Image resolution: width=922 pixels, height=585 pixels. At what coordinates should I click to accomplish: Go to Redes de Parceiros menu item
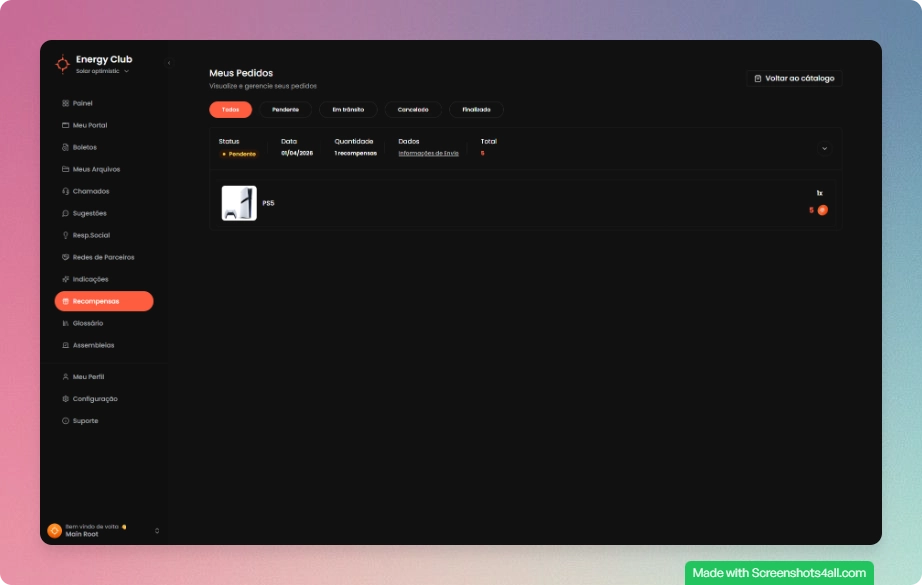[x=103, y=257]
